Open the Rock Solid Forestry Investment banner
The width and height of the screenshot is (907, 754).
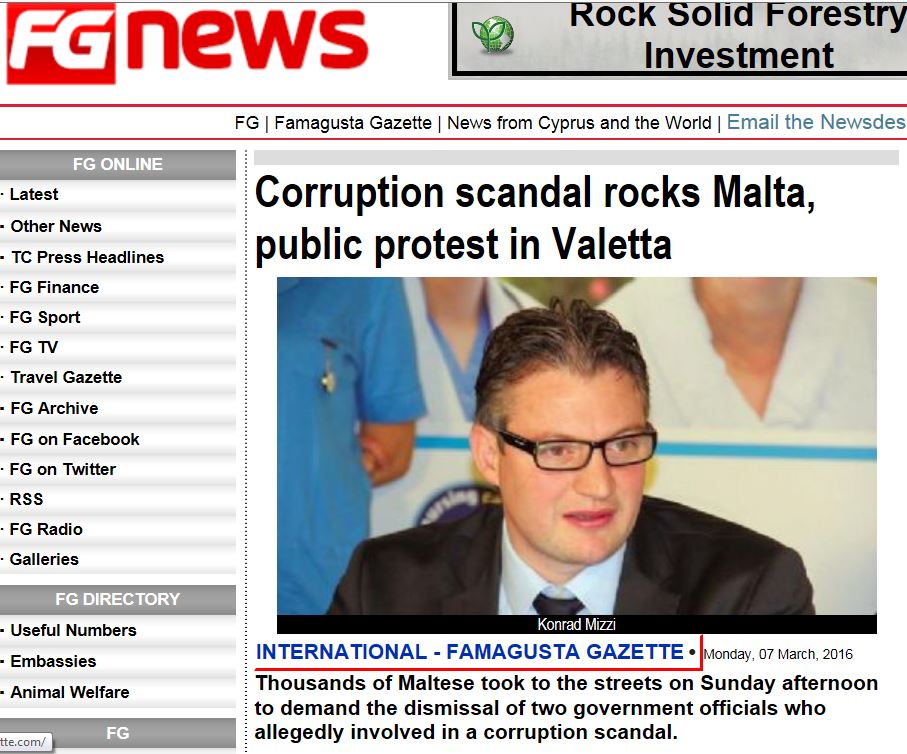(x=678, y=38)
